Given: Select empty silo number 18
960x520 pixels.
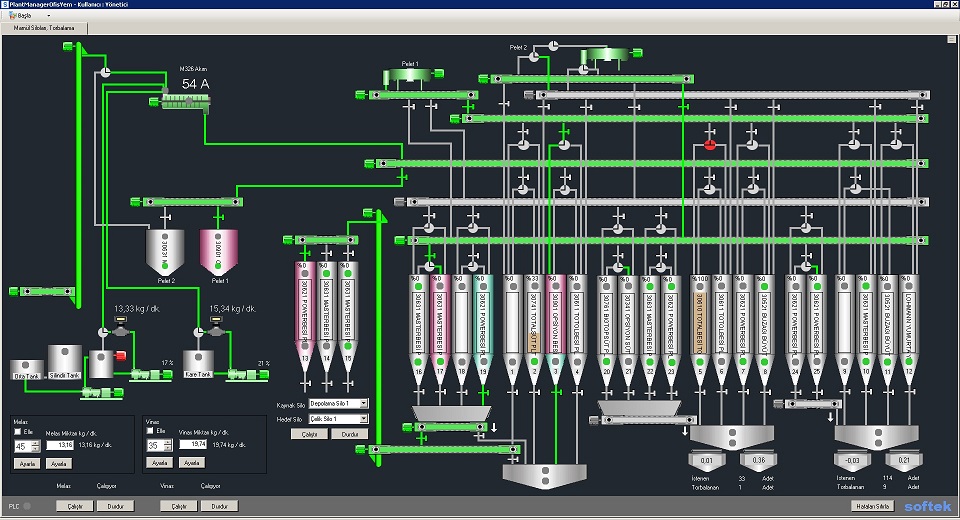Looking at the screenshot, I should click(x=462, y=328).
